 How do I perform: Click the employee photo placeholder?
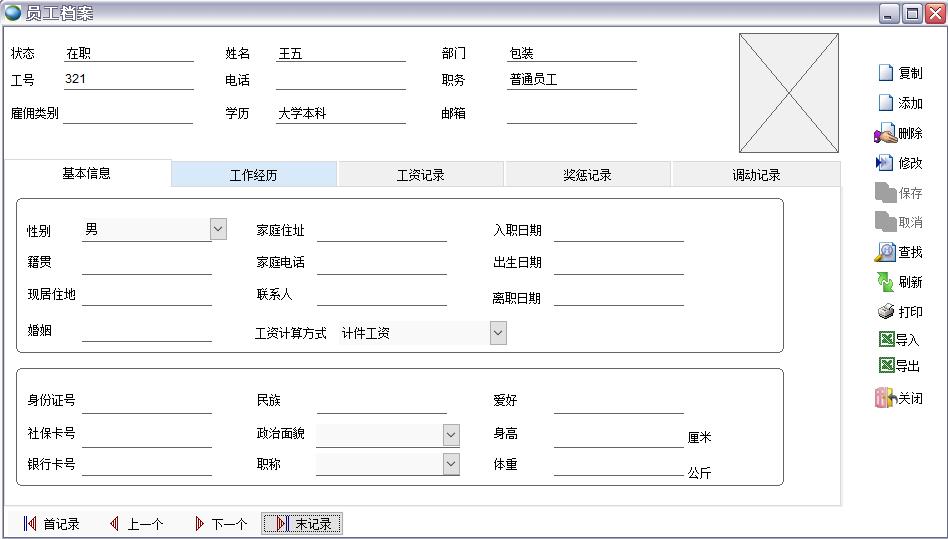[x=789, y=93]
